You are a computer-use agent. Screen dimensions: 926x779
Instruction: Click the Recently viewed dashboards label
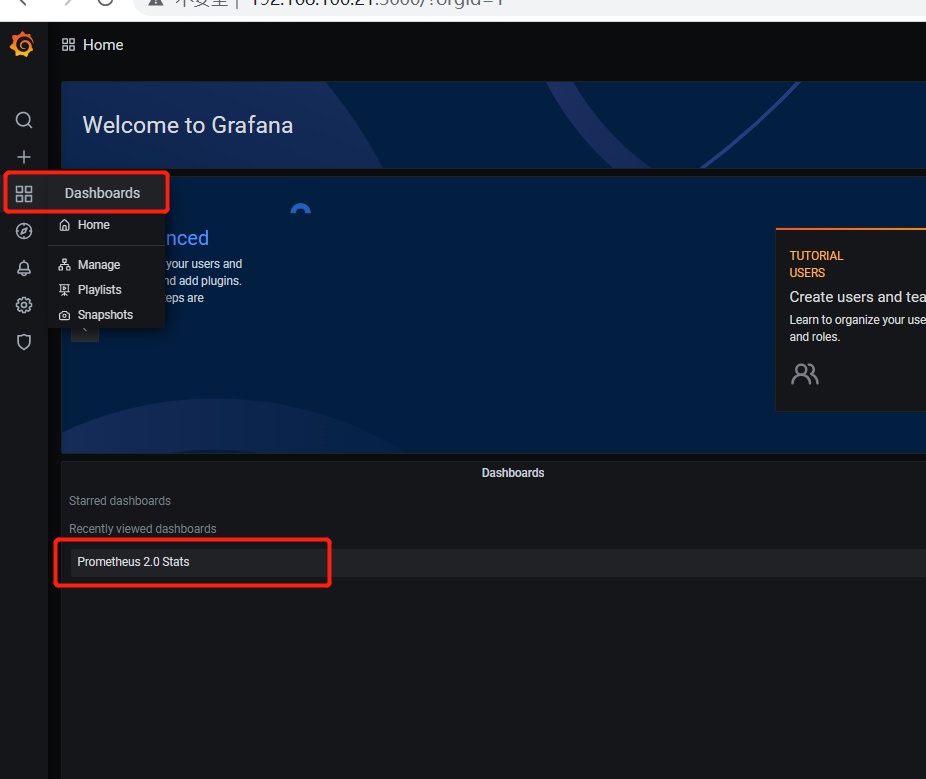pyautogui.click(x=142, y=529)
